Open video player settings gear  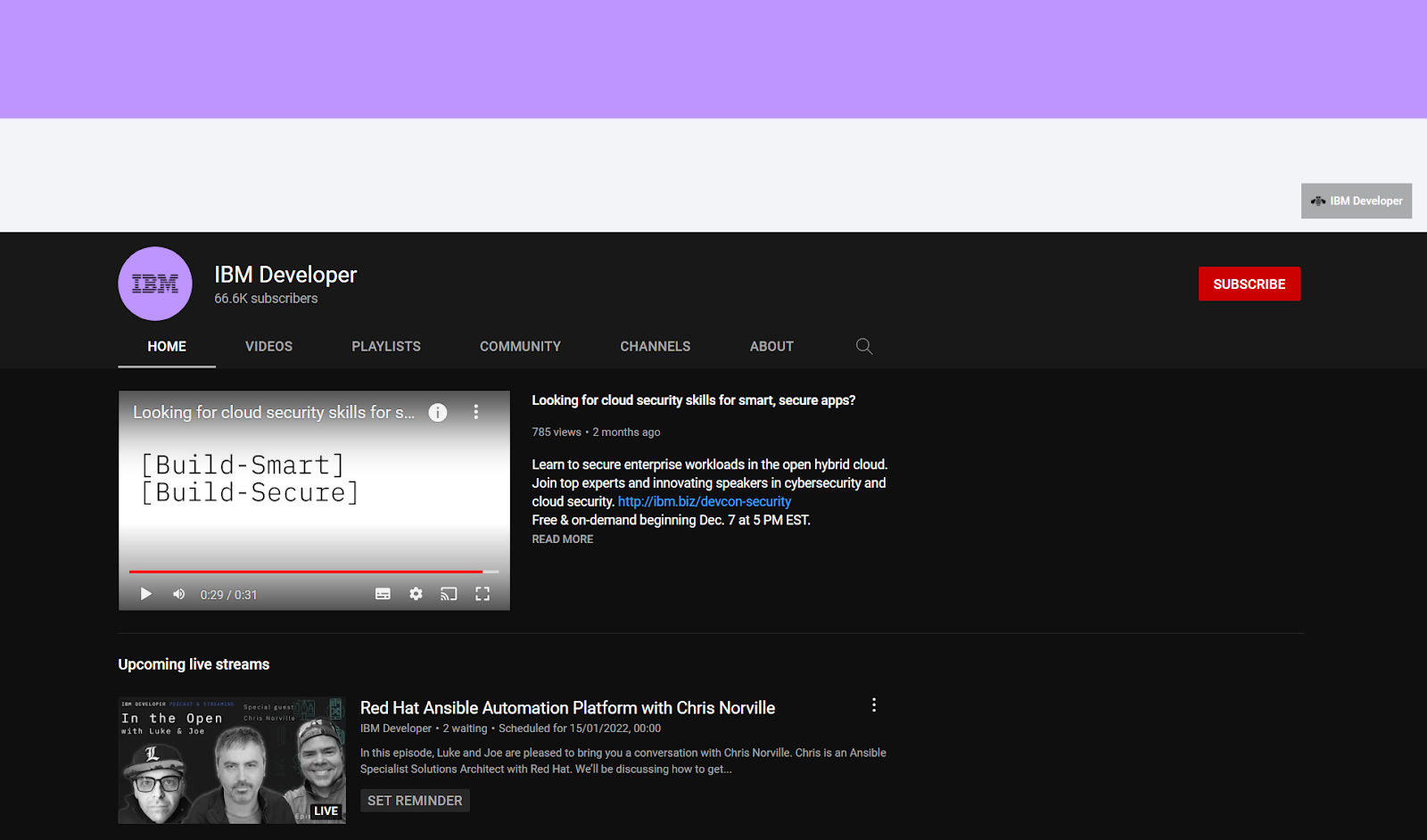[x=416, y=594]
